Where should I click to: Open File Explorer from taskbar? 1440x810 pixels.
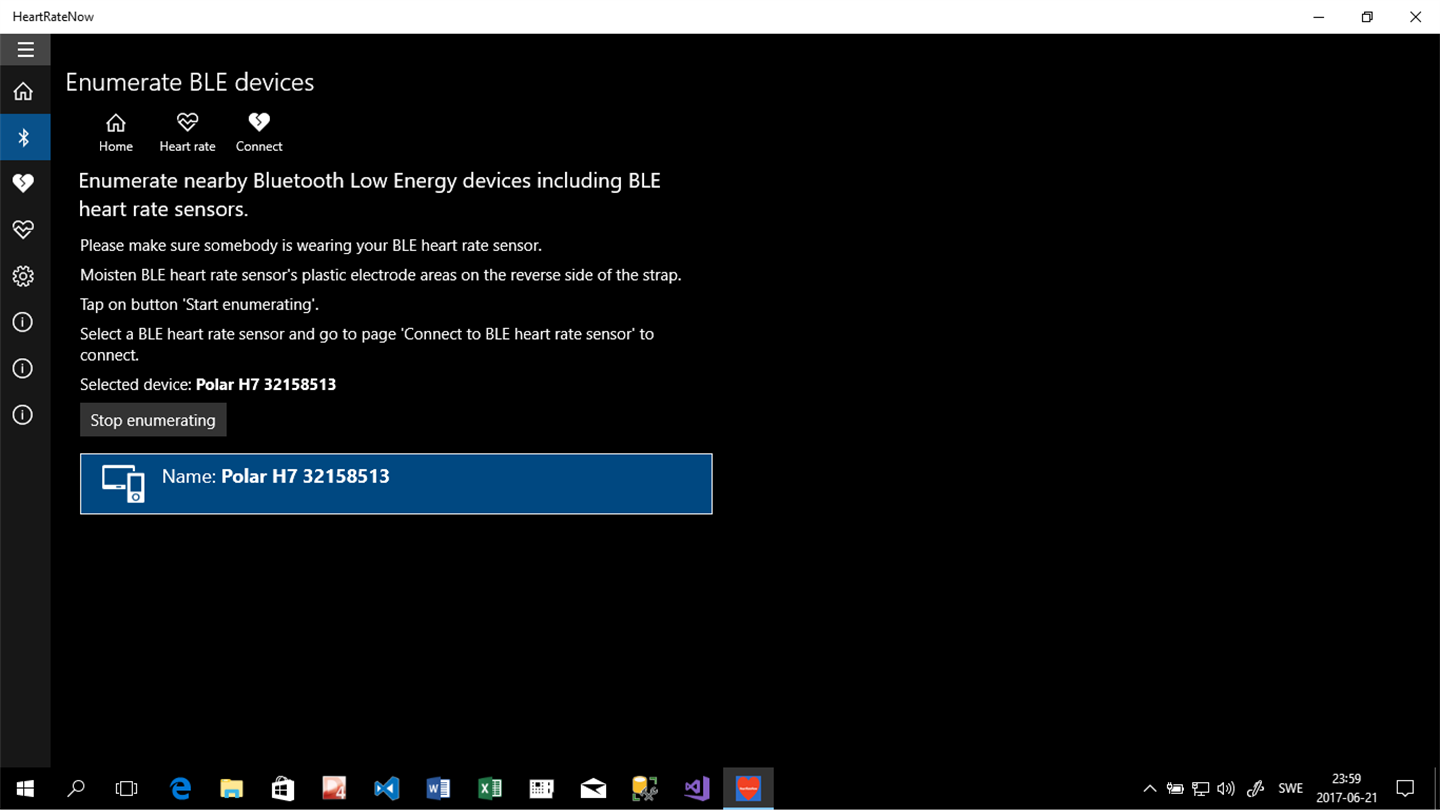pos(232,789)
